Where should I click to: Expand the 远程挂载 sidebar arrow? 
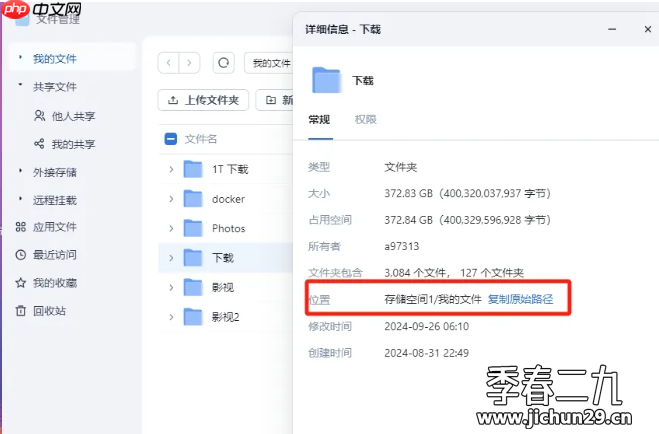[20, 198]
